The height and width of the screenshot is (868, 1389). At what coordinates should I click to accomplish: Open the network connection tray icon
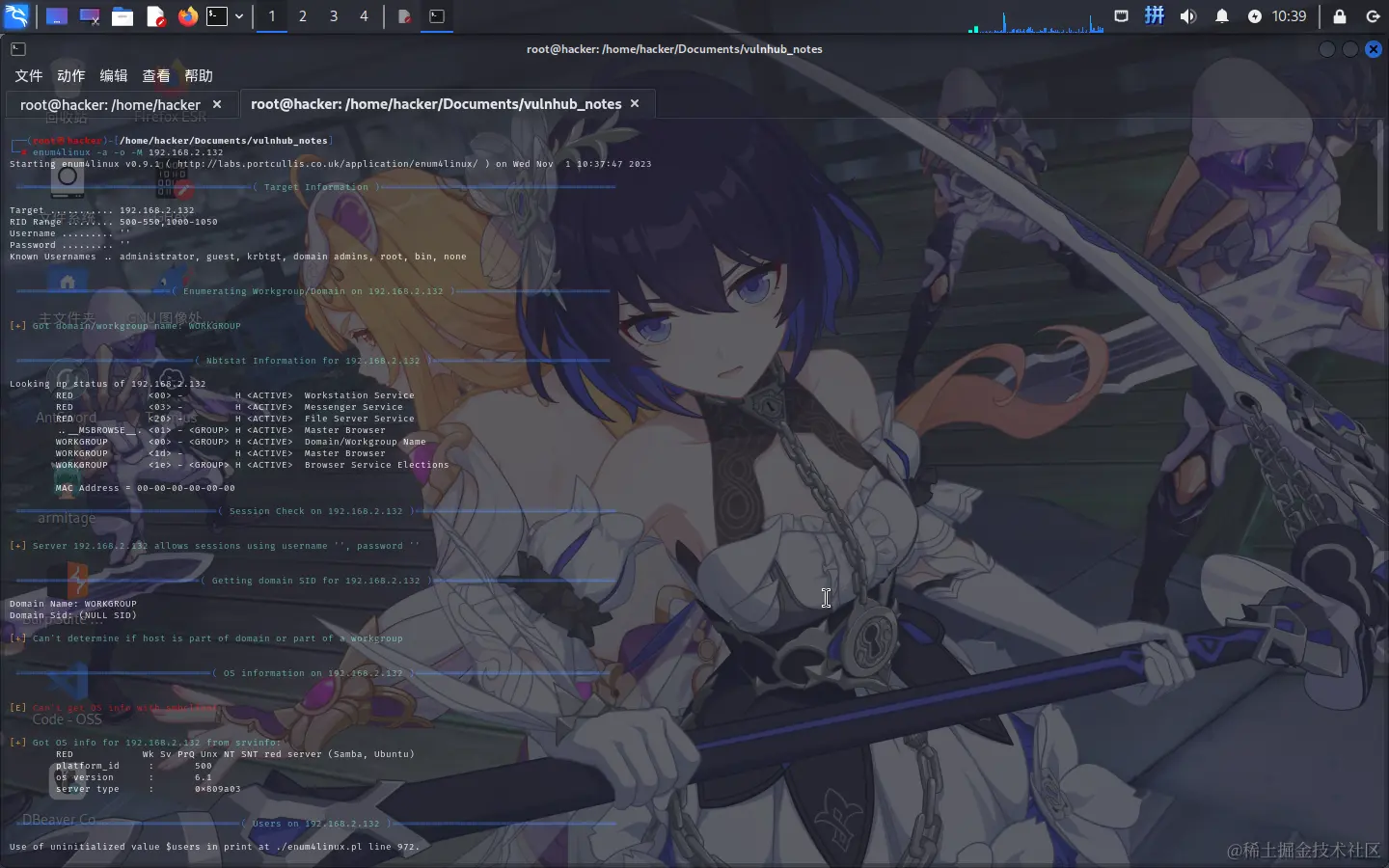[x=1121, y=16]
